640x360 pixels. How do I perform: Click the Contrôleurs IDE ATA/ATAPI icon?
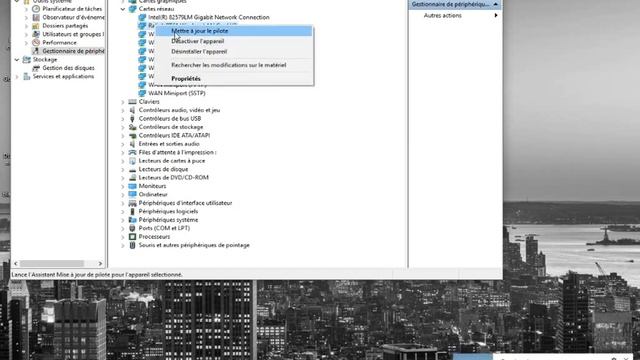tap(132, 136)
